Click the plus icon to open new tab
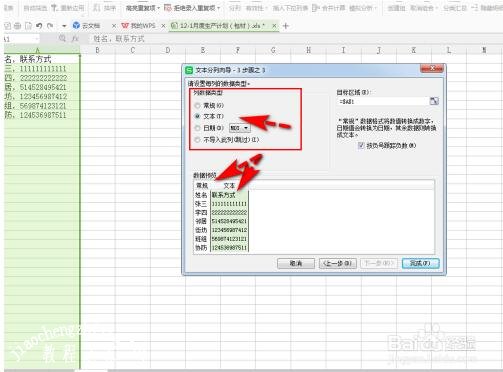Image resolution: width=503 pixels, height=372 pixels. (x=286, y=26)
